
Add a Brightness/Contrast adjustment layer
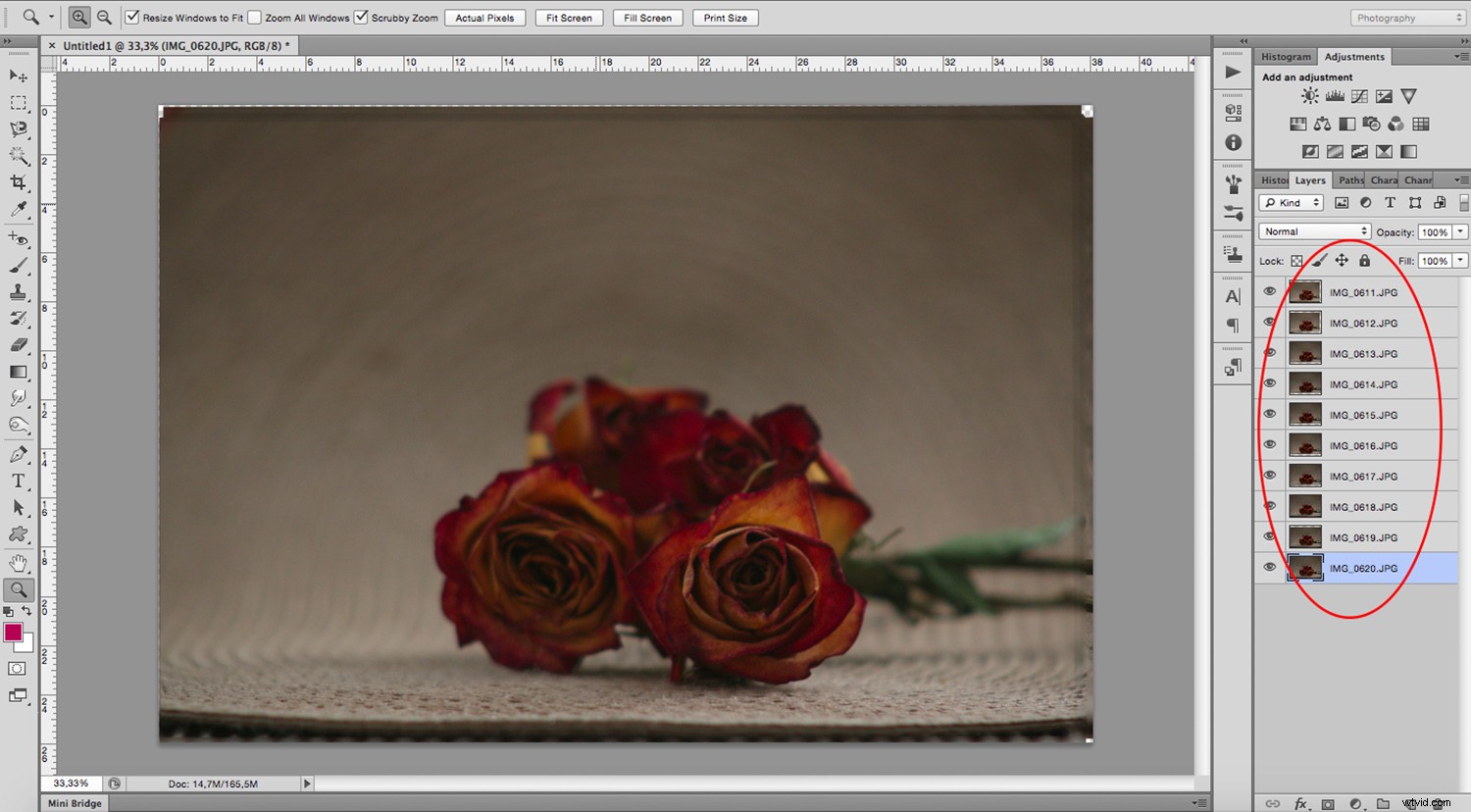click(1309, 95)
